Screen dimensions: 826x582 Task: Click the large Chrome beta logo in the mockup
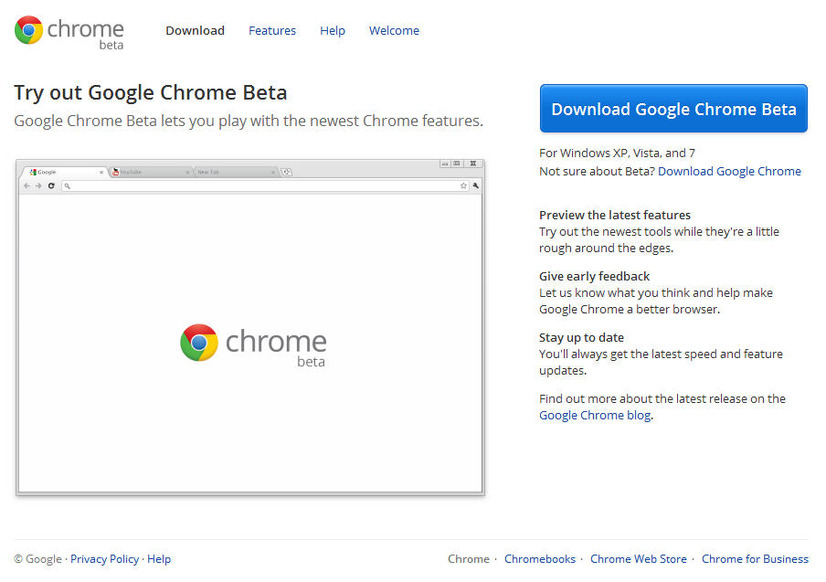point(253,345)
